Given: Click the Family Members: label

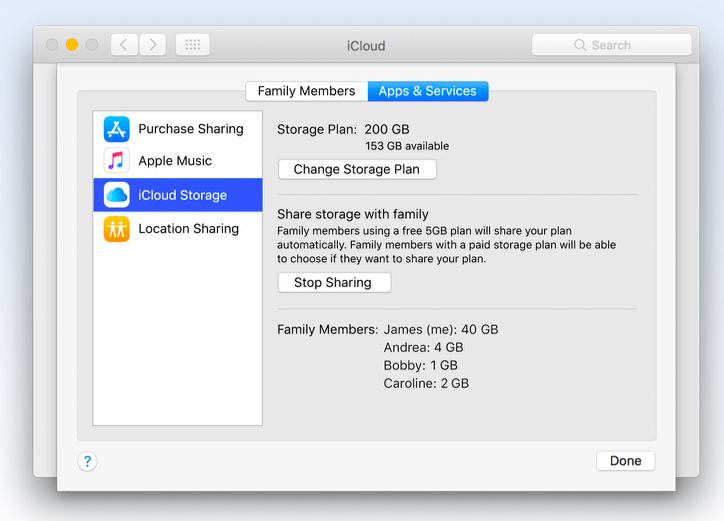Looking at the screenshot, I should (x=327, y=329).
